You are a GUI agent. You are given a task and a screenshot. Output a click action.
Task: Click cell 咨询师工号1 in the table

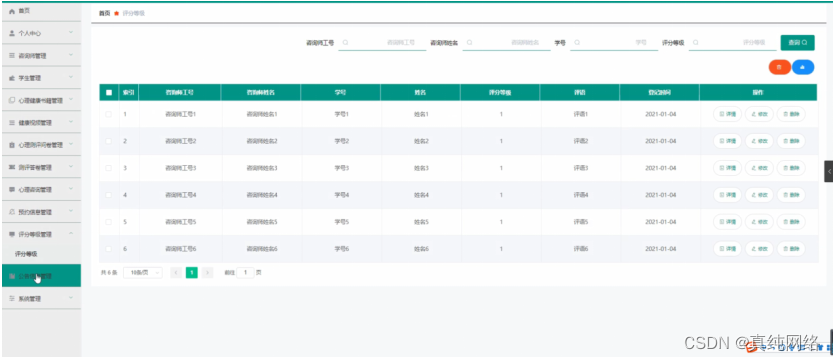click(181, 114)
